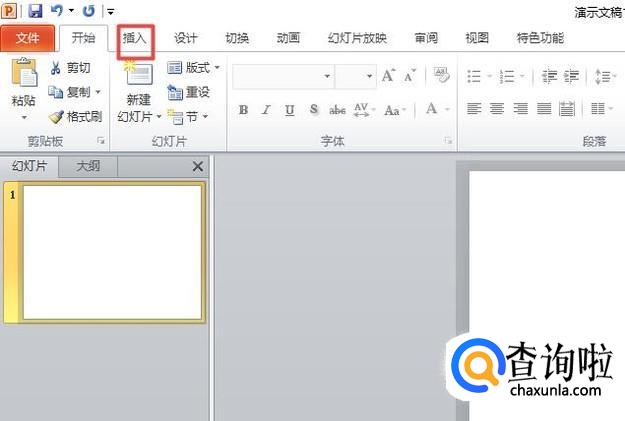Screen dimensions: 625x421
Task: Switch to the 插入 (Insert) tab
Action: tap(135, 38)
